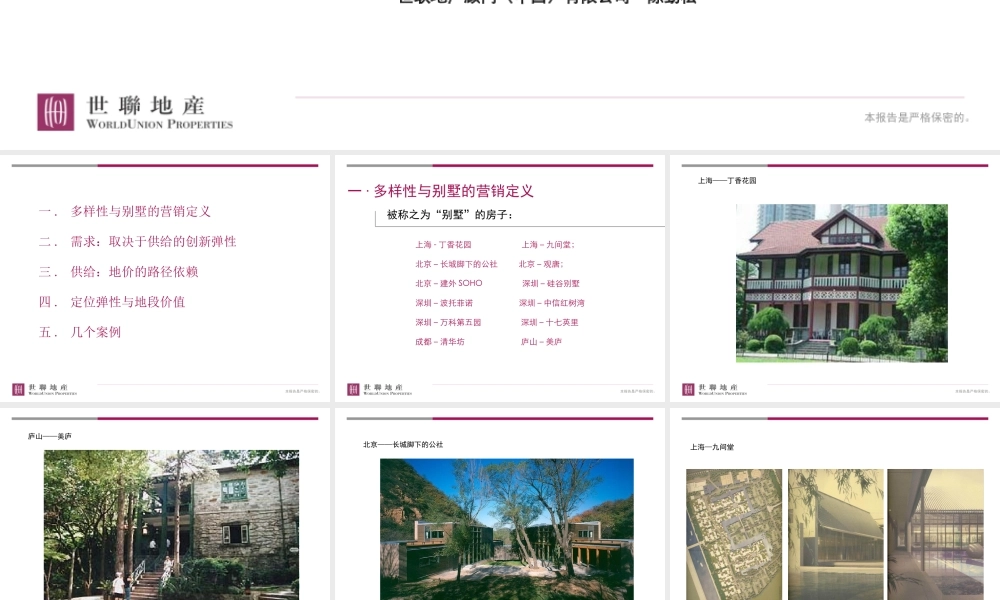The width and height of the screenshot is (1000, 600).
Task: Select the middle 九间堂 building rendering
Action: (836, 534)
